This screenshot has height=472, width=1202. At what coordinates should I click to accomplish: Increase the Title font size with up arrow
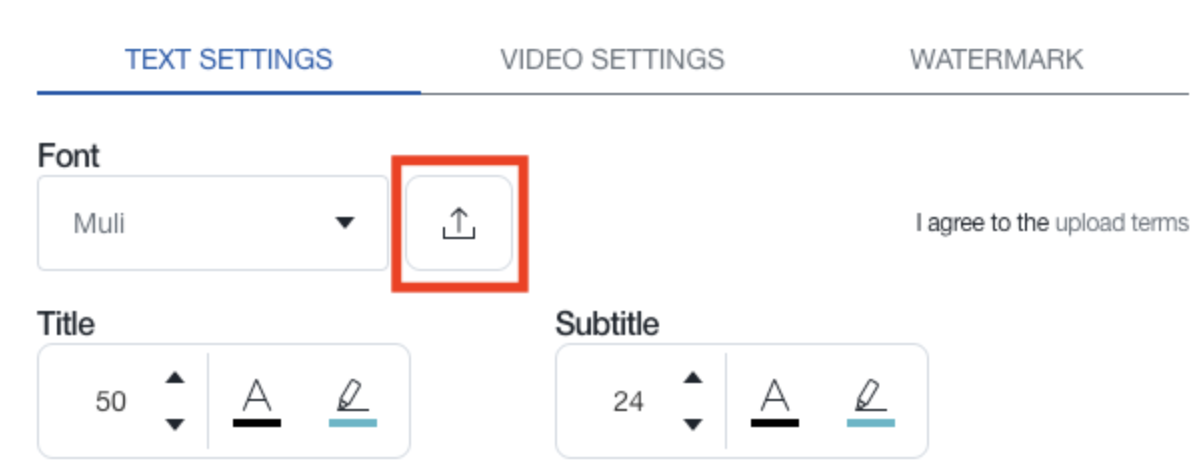click(175, 378)
